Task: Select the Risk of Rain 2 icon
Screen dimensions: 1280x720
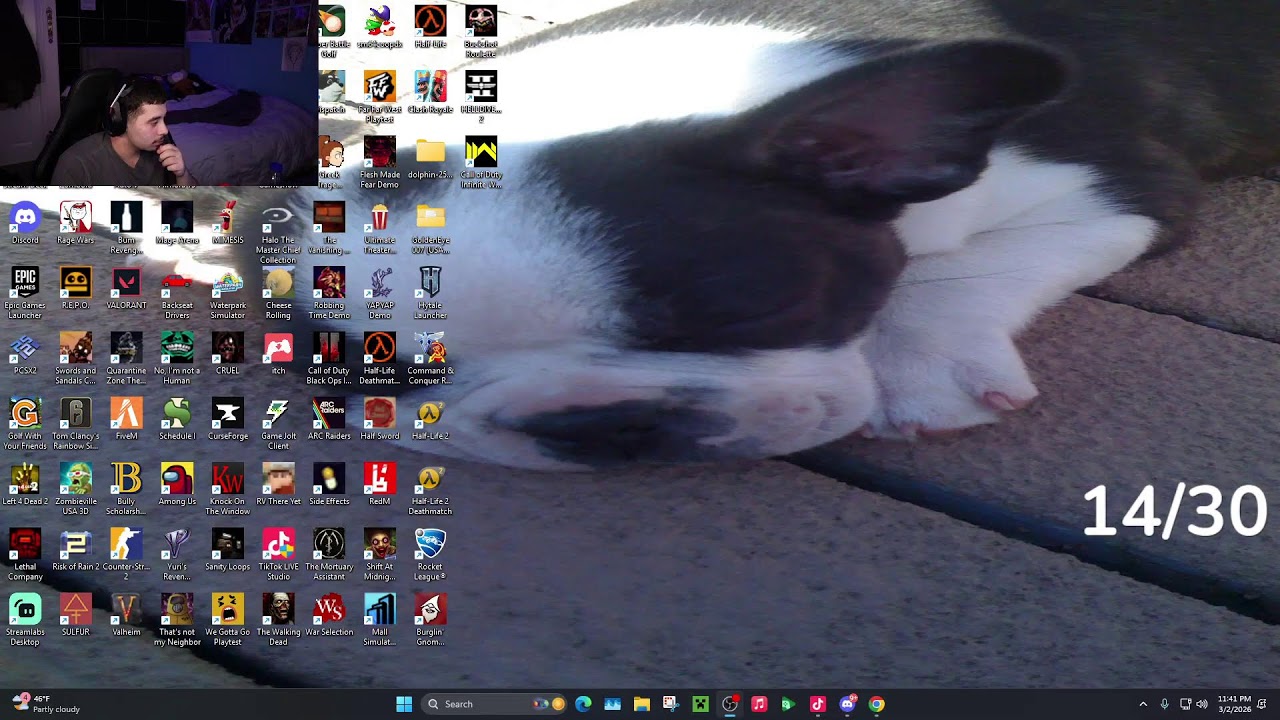Action: [75, 549]
